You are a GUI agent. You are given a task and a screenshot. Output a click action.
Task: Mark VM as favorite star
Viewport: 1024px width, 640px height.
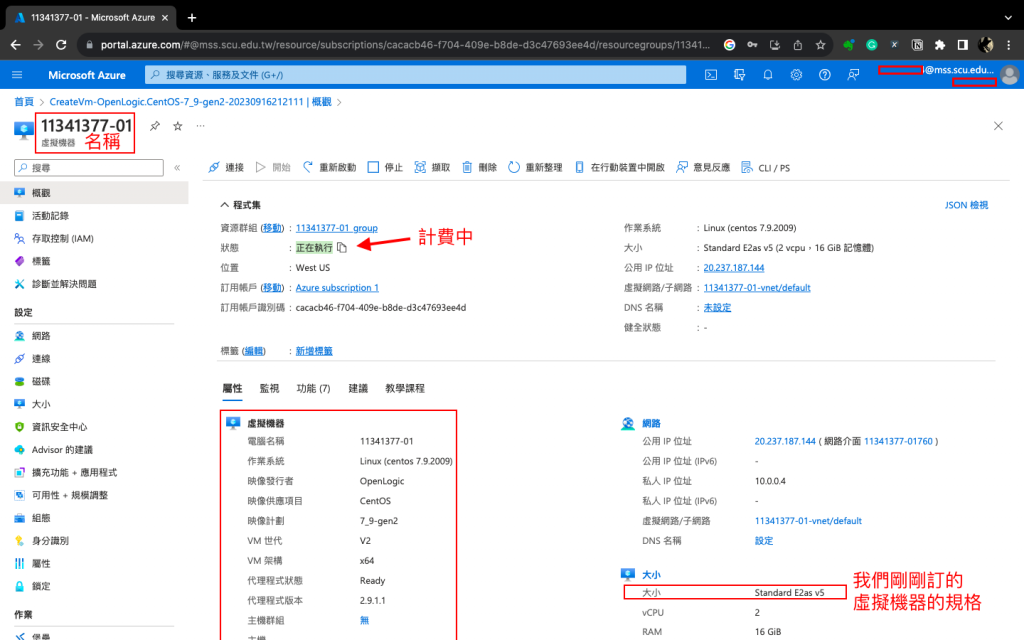point(178,126)
